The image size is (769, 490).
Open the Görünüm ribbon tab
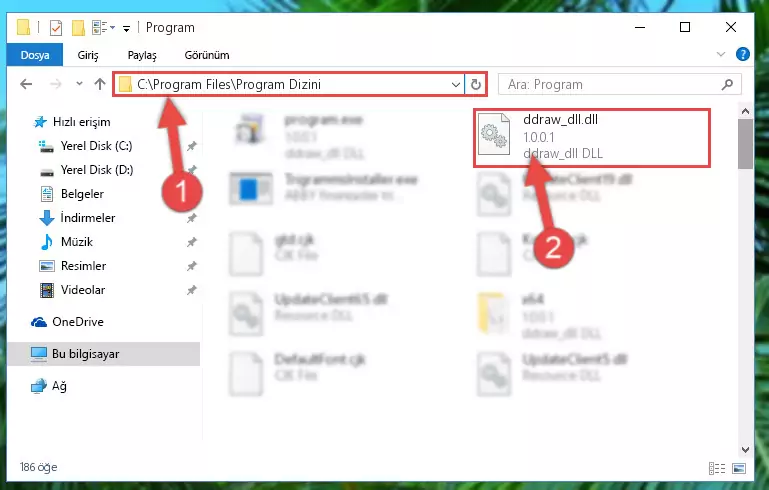coord(206,55)
